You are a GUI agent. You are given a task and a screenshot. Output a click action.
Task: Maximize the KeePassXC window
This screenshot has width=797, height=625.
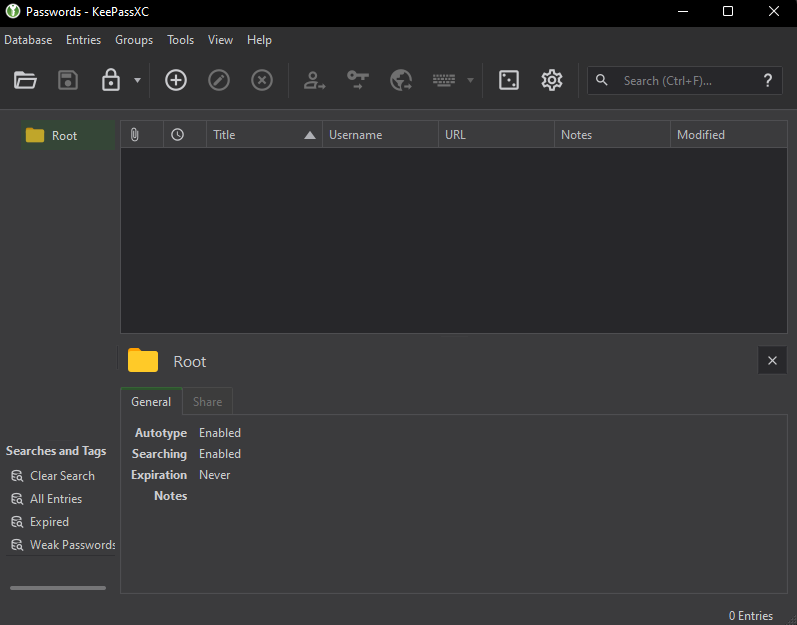(728, 11)
